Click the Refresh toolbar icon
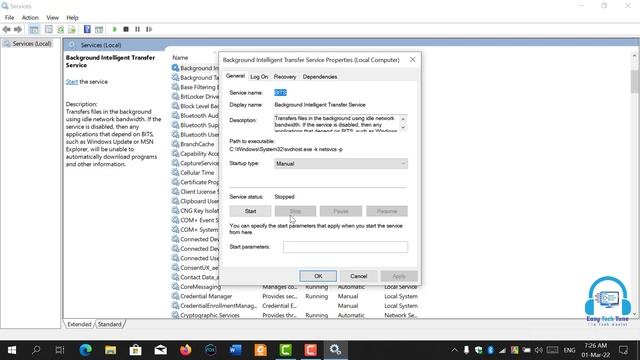640x360 pixels. [60, 29]
